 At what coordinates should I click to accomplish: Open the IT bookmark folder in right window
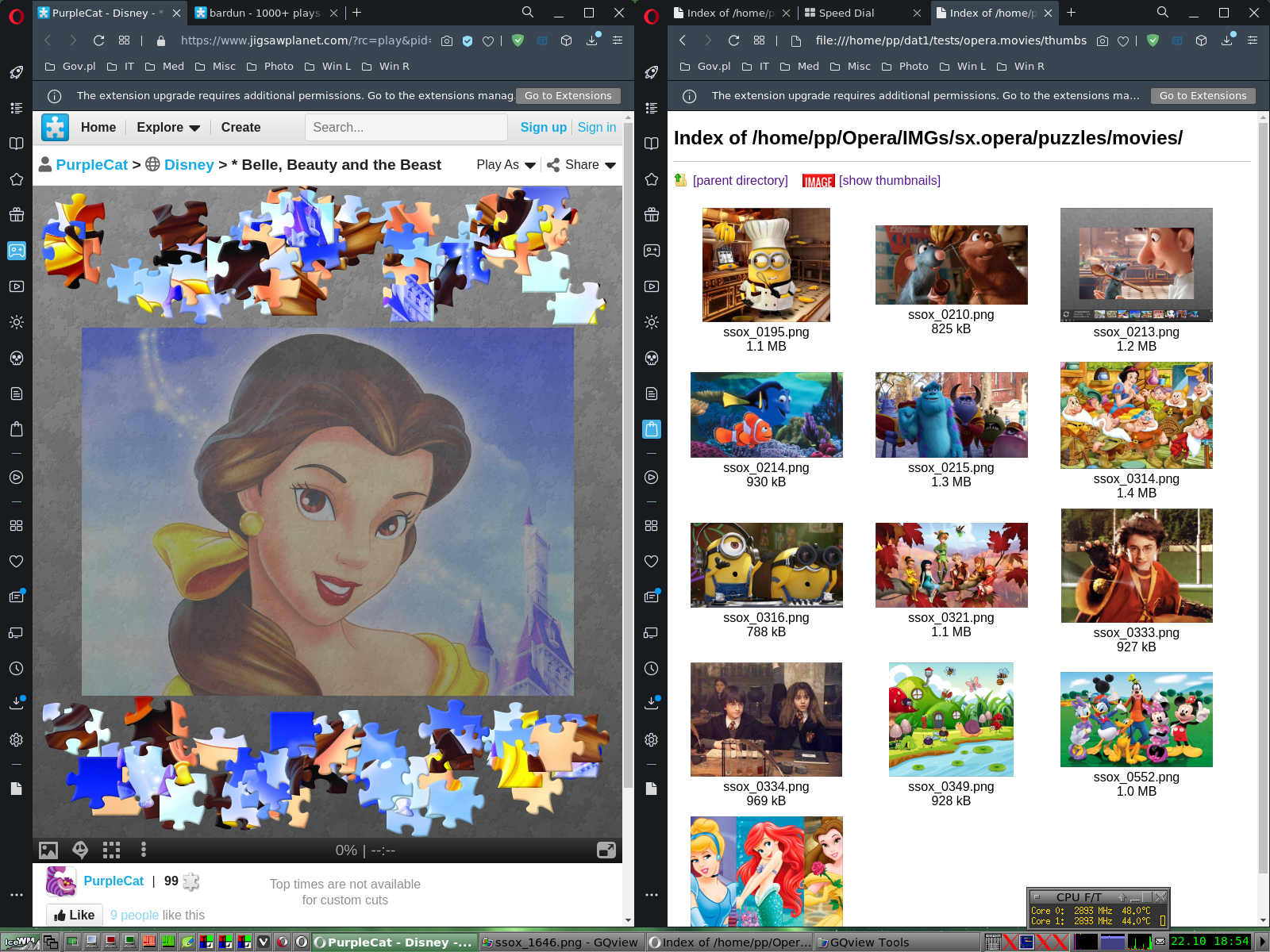(756, 66)
